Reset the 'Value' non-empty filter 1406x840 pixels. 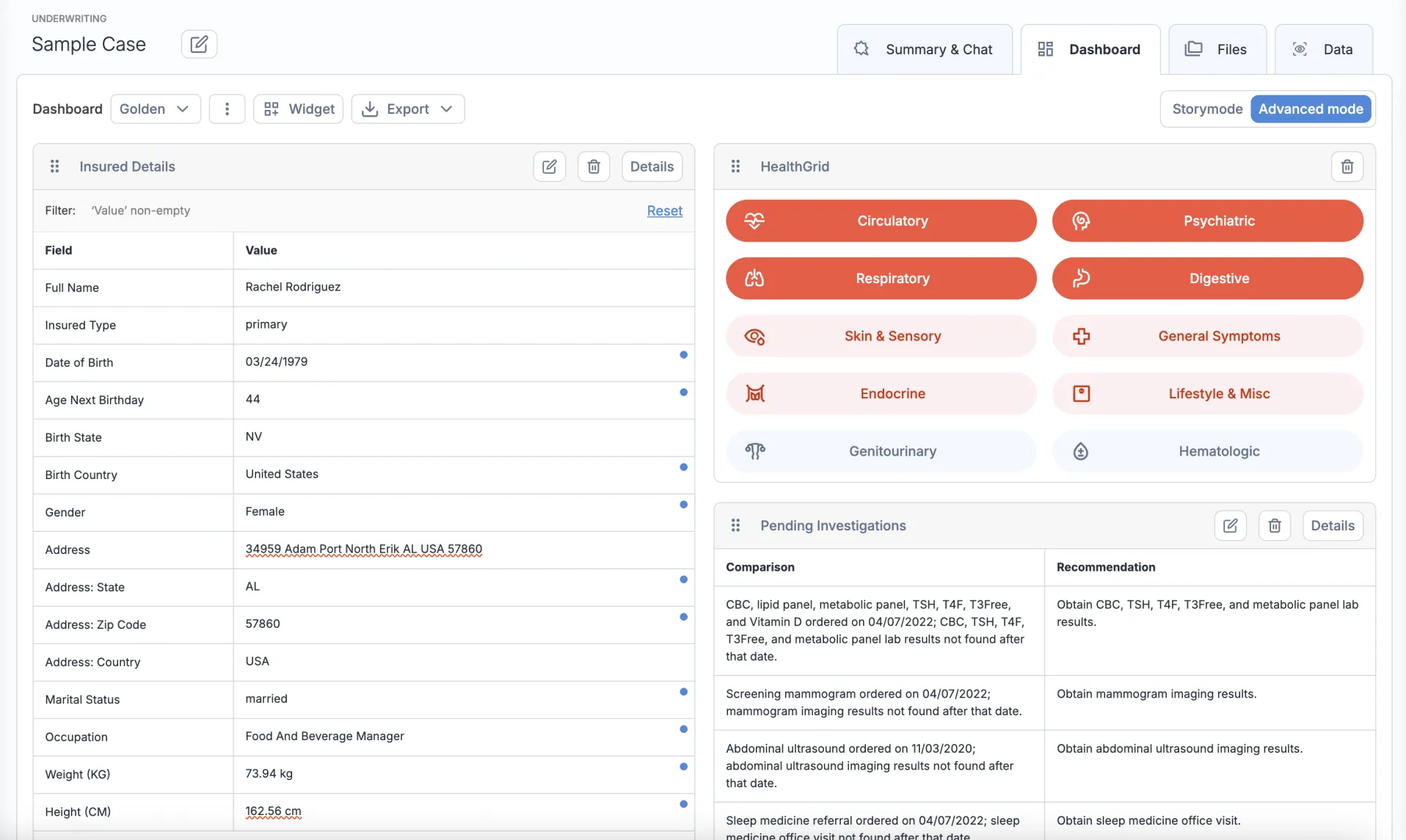point(665,211)
